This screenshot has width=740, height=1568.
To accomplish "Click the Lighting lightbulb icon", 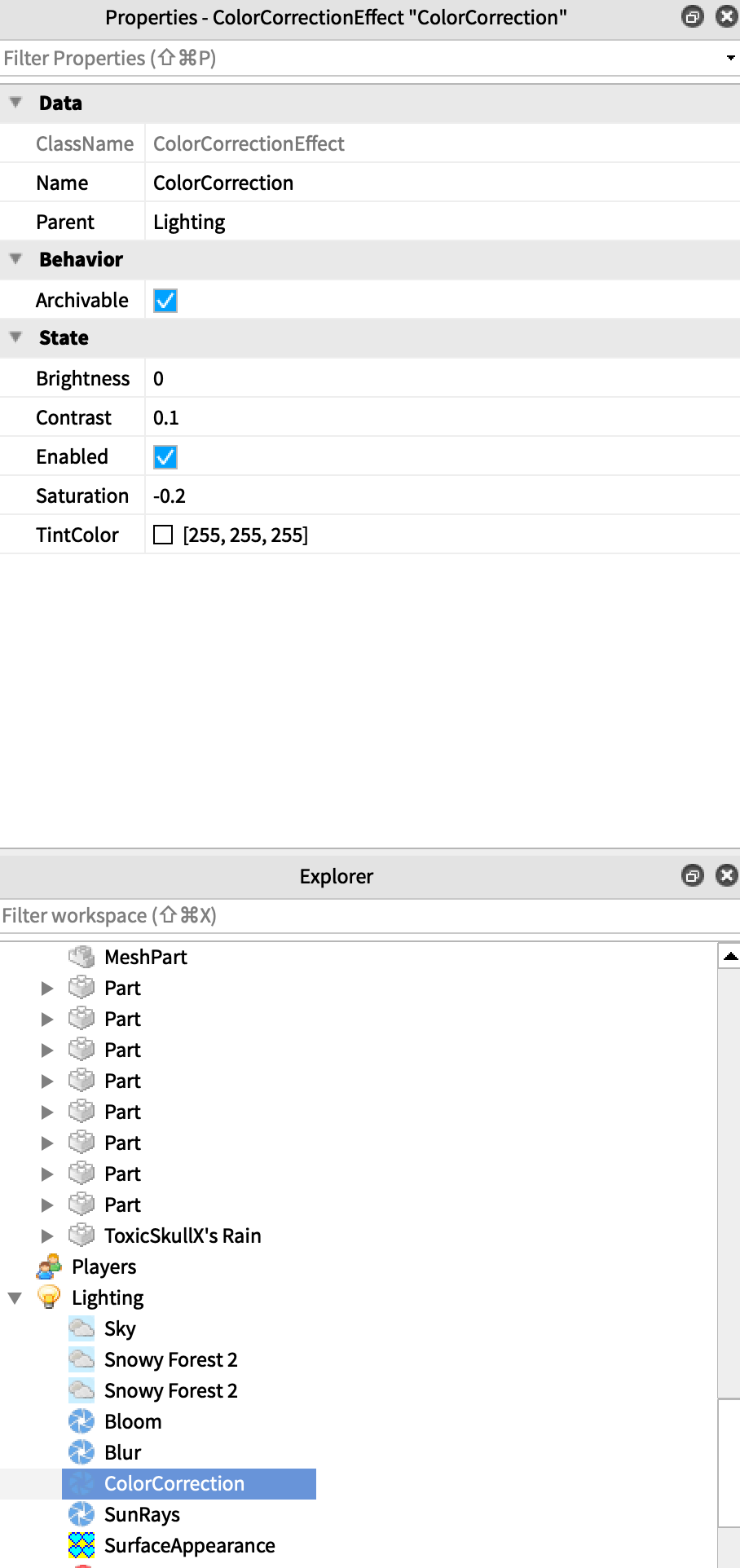I will [x=49, y=1297].
